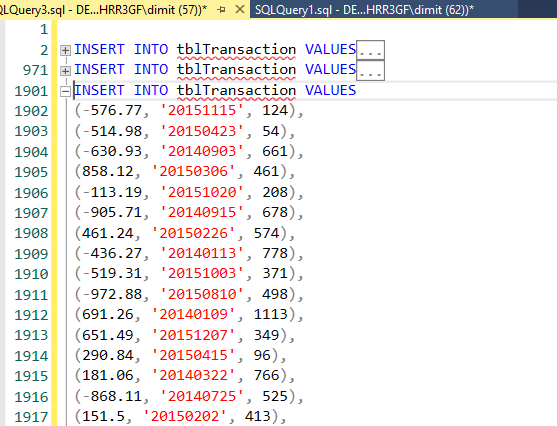Collapse the INSERT block at line 1901
This screenshot has width=557, height=426.
65,91
